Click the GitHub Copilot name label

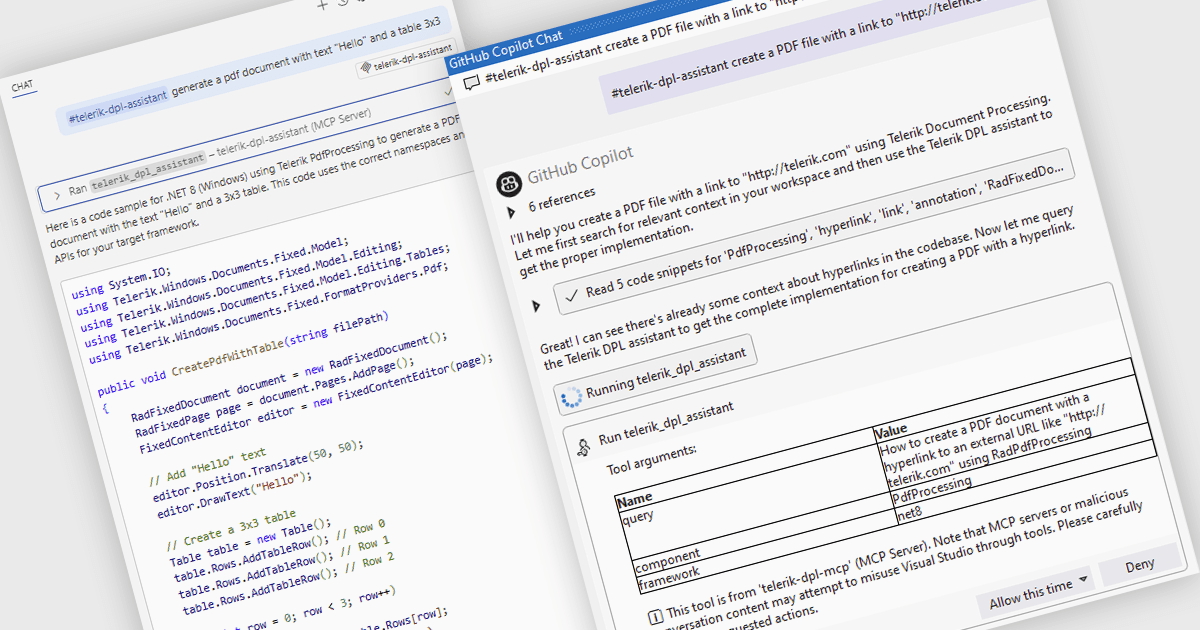click(580, 166)
